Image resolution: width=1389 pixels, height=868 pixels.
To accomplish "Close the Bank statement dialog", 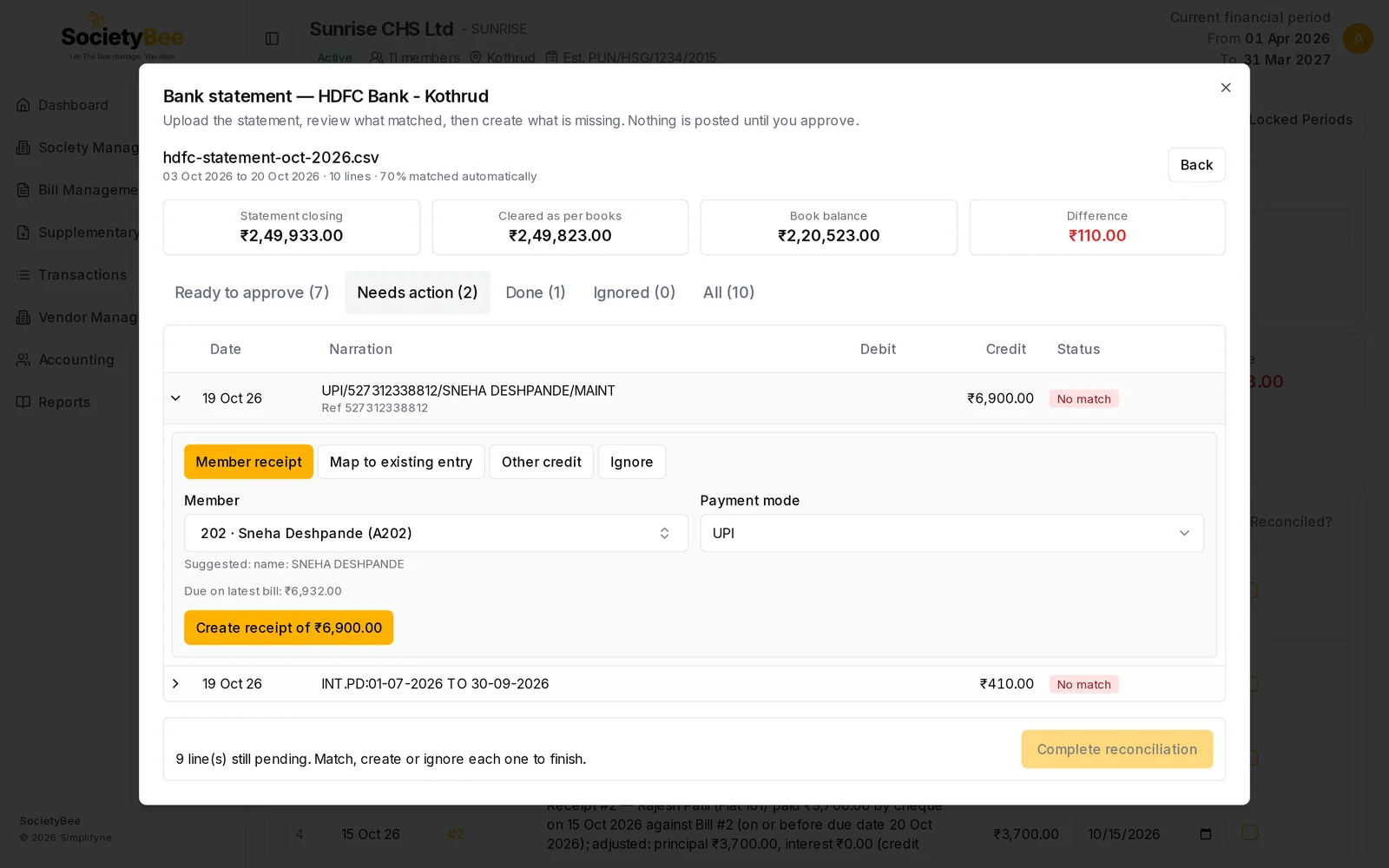I will (x=1226, y=88).
